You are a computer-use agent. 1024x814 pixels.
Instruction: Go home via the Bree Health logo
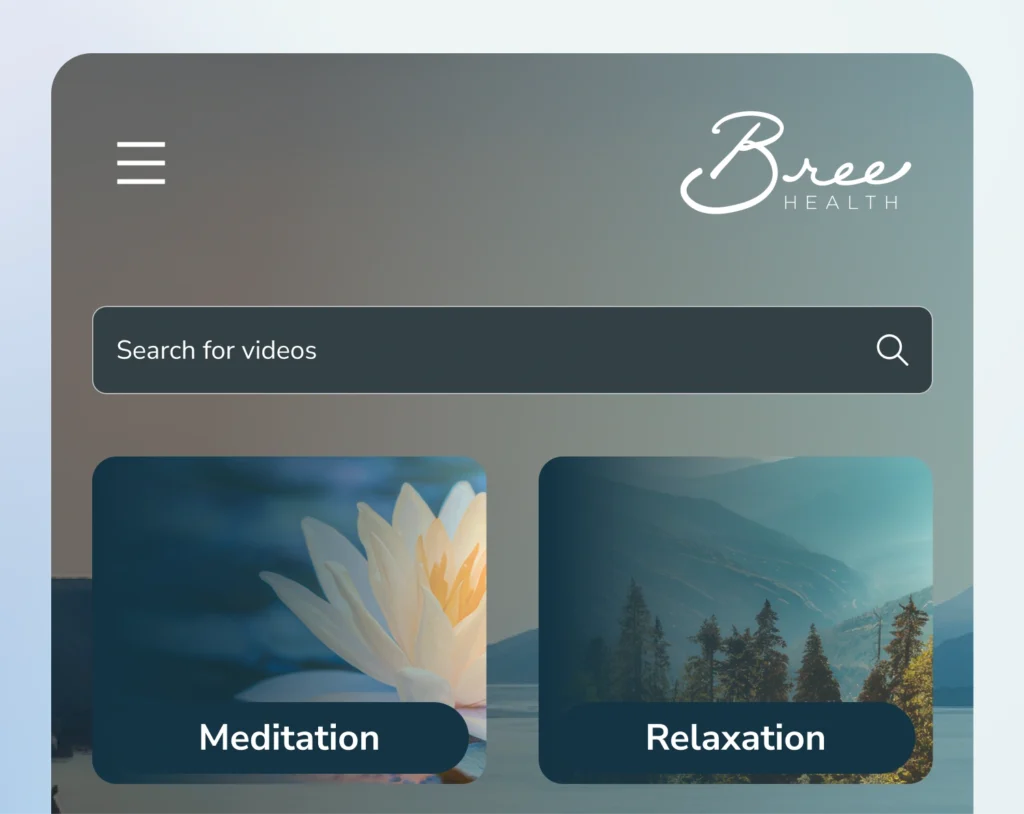coord(795,163)
